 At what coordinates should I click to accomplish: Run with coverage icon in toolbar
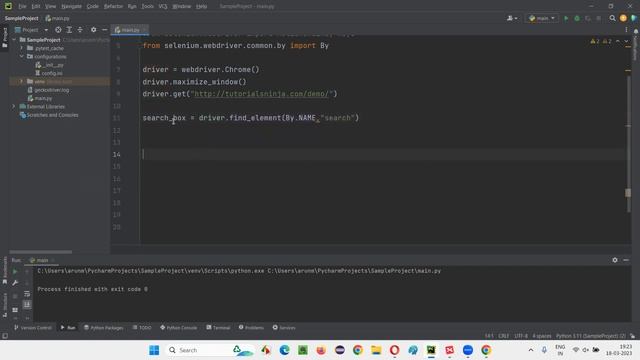click(588, 18)
